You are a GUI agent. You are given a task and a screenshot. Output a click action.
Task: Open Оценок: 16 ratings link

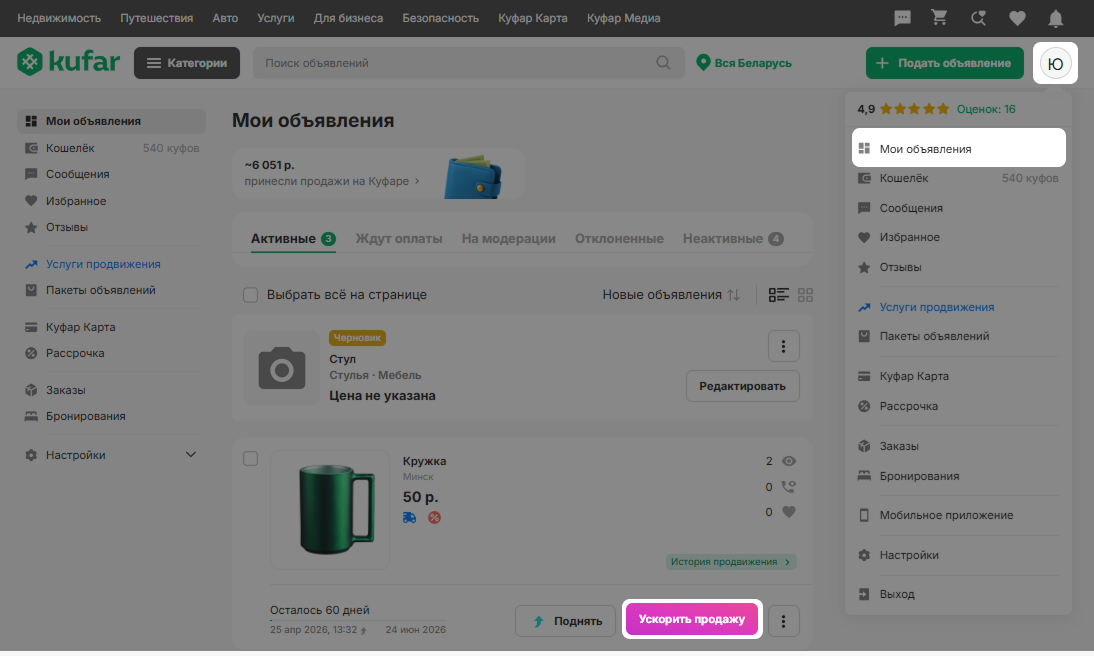click(986, 109)
